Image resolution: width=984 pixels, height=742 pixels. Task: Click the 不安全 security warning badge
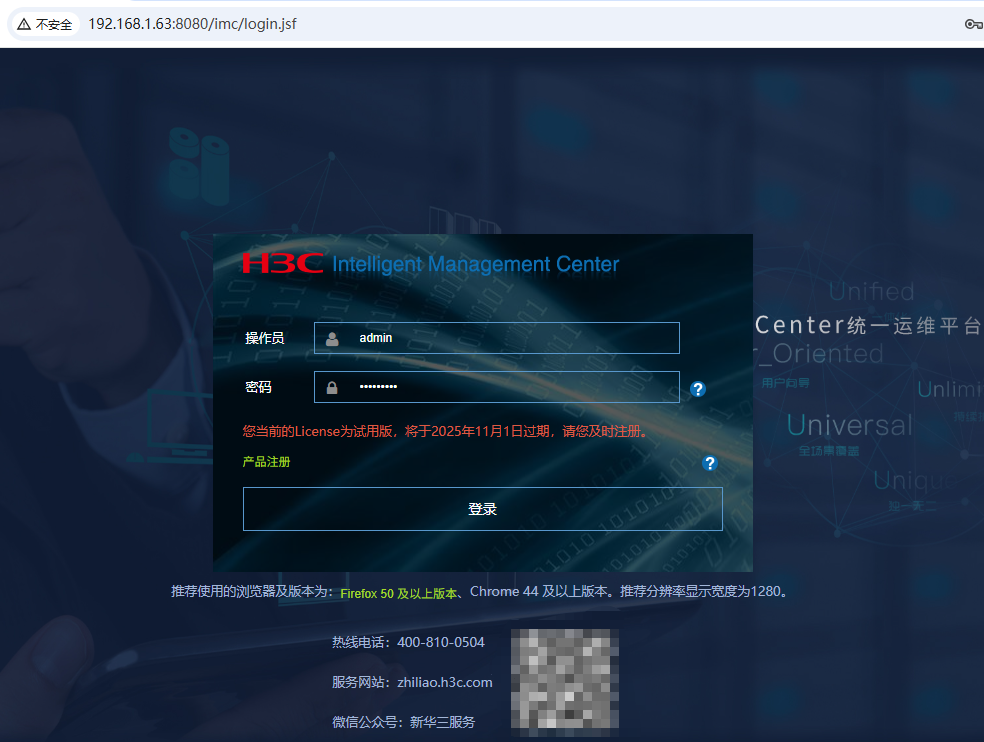(x=44, y=23)
